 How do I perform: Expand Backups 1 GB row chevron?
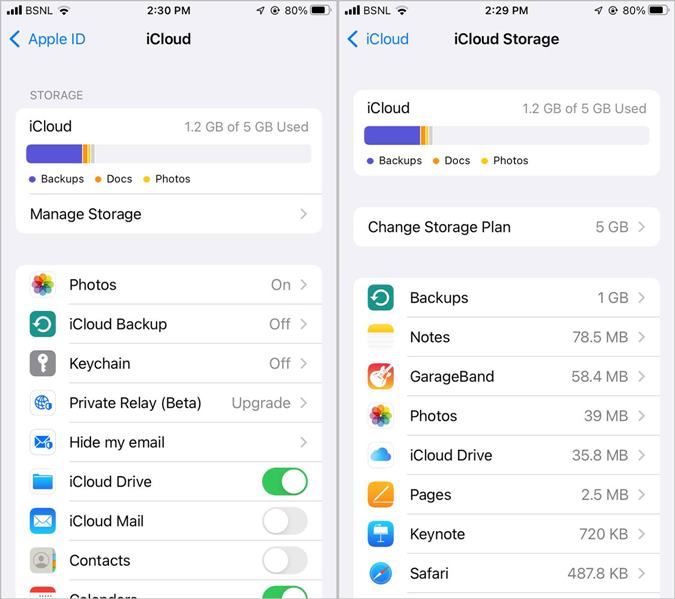click(x=641, y=298)
